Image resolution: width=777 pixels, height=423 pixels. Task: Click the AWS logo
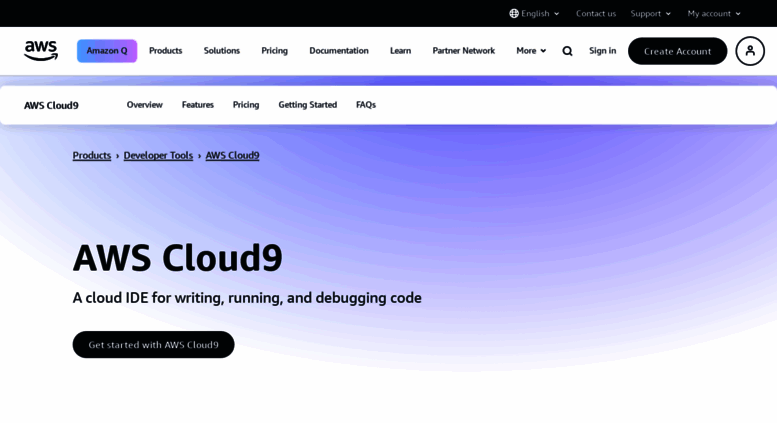(x=41, y=51)
